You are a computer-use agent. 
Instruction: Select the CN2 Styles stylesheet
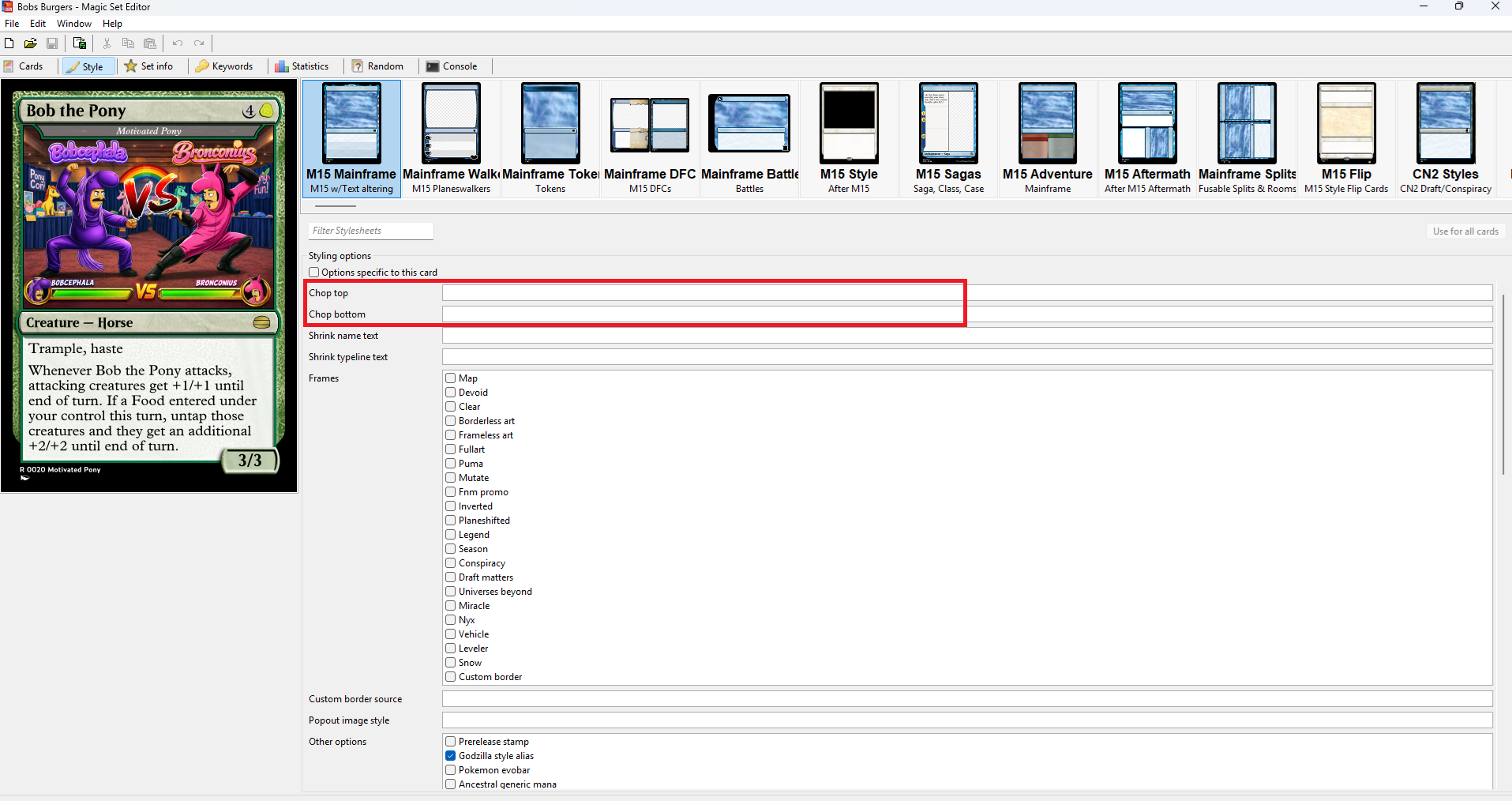pos(1446,138)
